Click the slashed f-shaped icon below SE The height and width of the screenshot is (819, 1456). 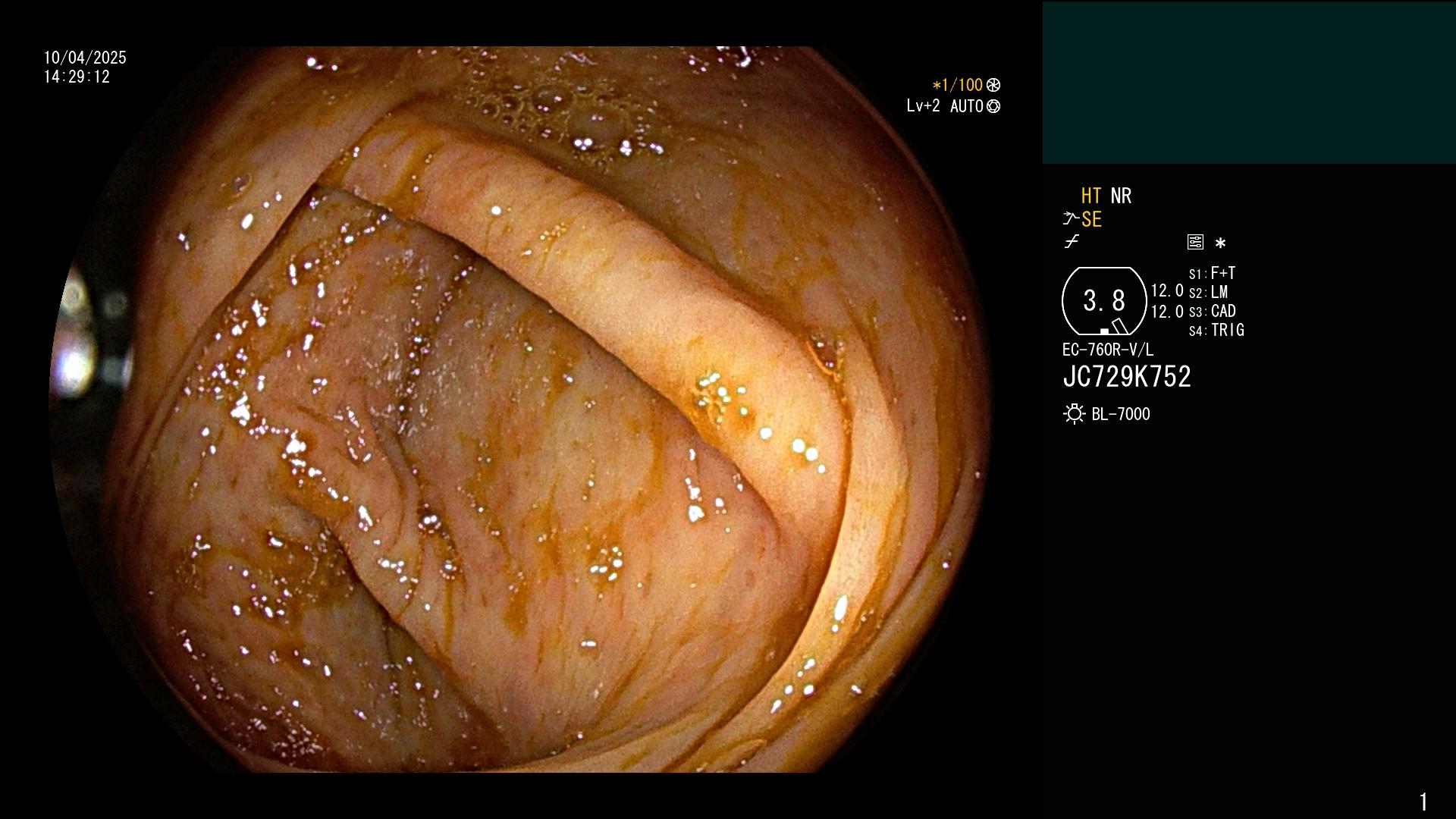click(x=1072, y=242)
